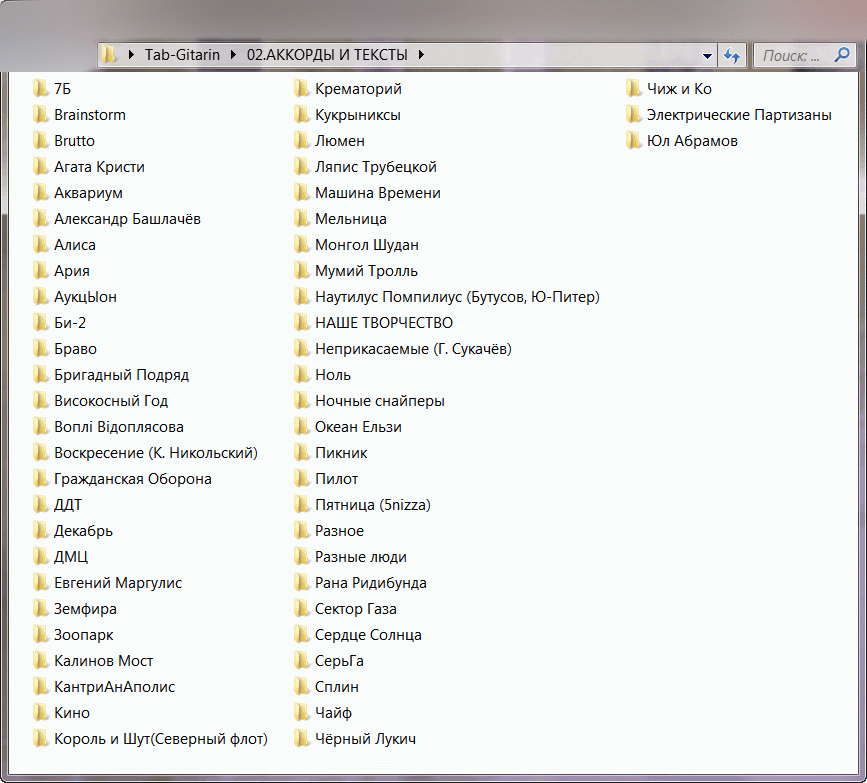Expand the arrow after Tab-Gitarin breadcrumb

(235, 55)
